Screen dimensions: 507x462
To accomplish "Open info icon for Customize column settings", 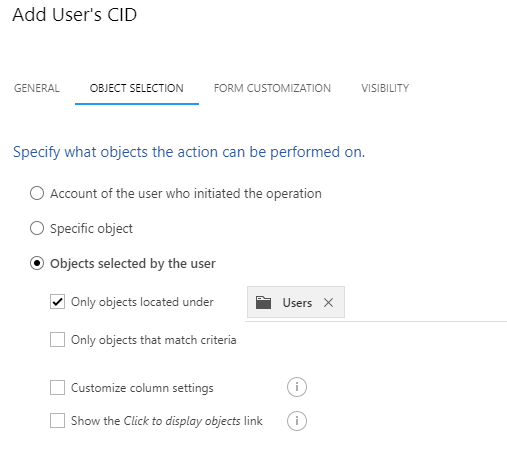I will point(297,387).
